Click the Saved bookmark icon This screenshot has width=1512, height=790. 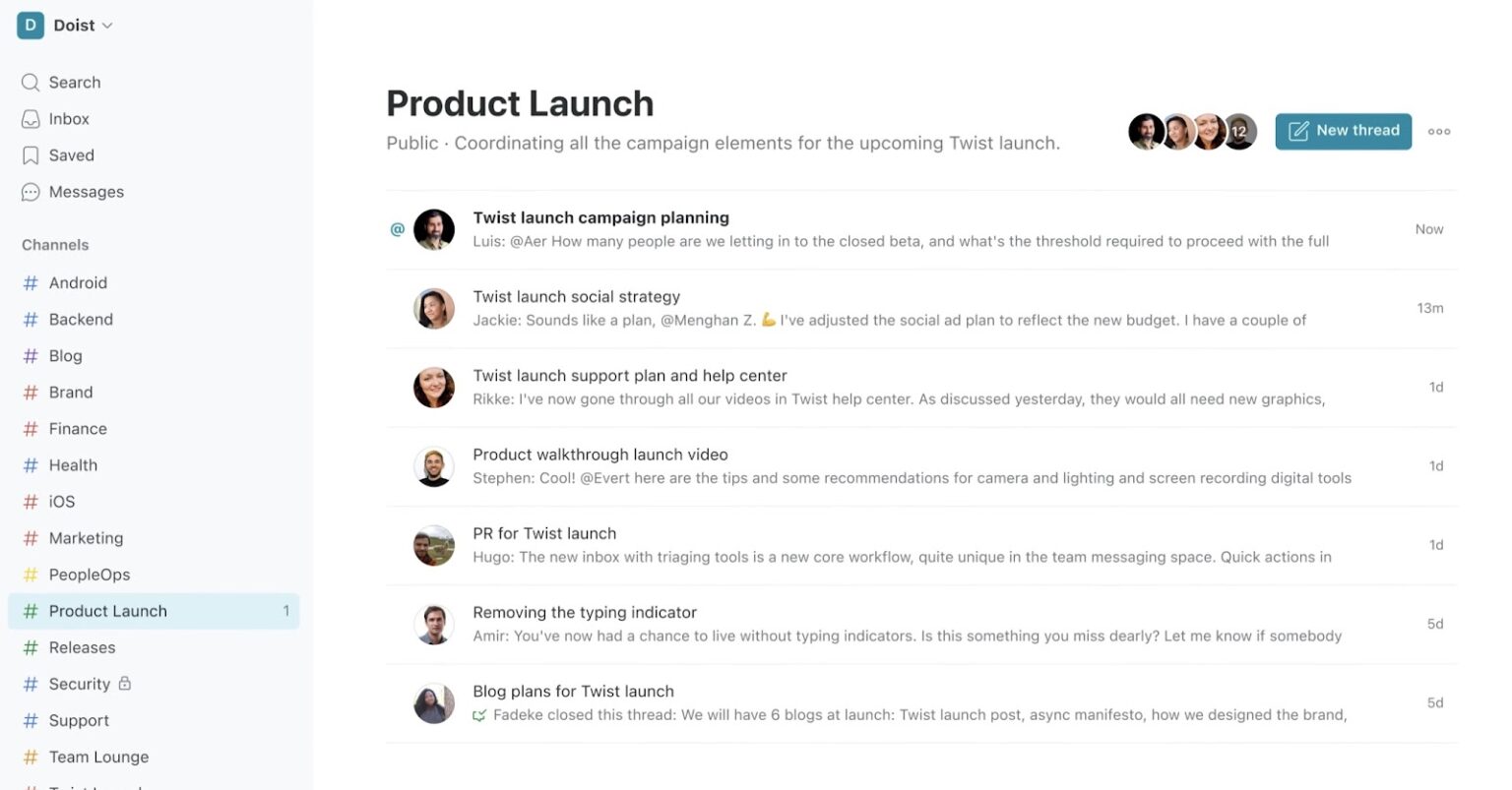click(x=31, y=154)
